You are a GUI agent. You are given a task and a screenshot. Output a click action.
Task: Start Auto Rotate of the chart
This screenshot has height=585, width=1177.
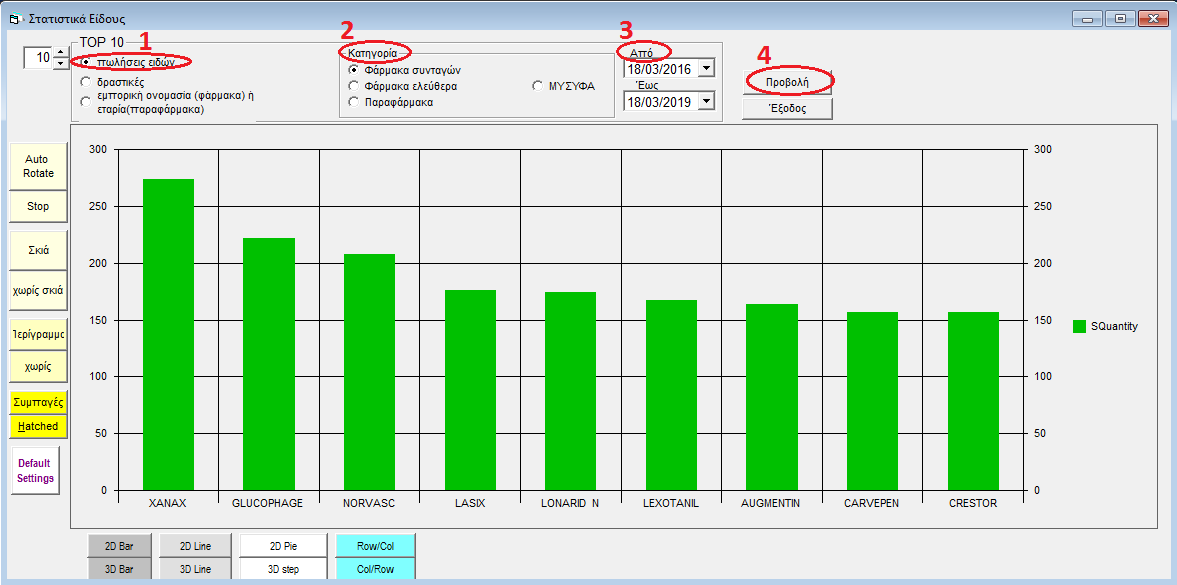(39, 166)
